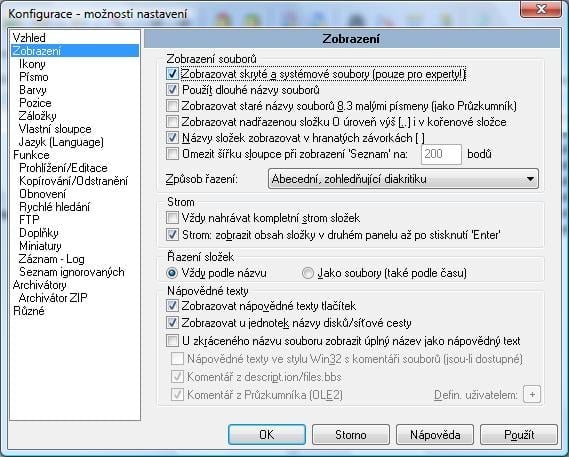
Task: Select 'Záznam - Log' settings page
Action: click(52, 259)
